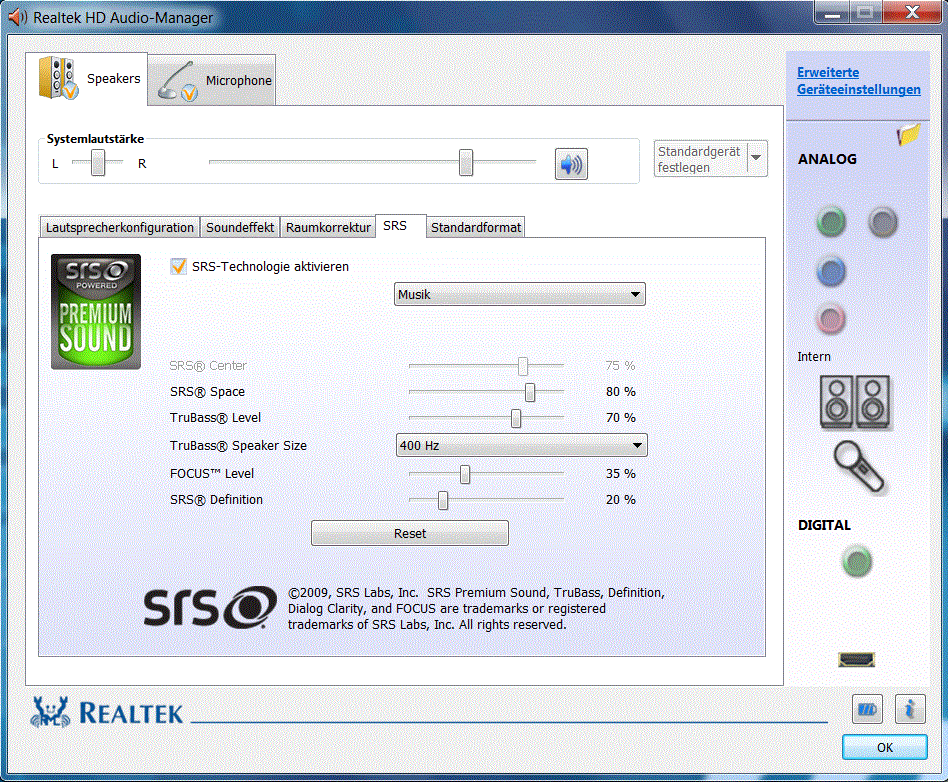This screenshot has width=948, height=782.
Task: Click the green analog audio jack
Action: (831, 222)
